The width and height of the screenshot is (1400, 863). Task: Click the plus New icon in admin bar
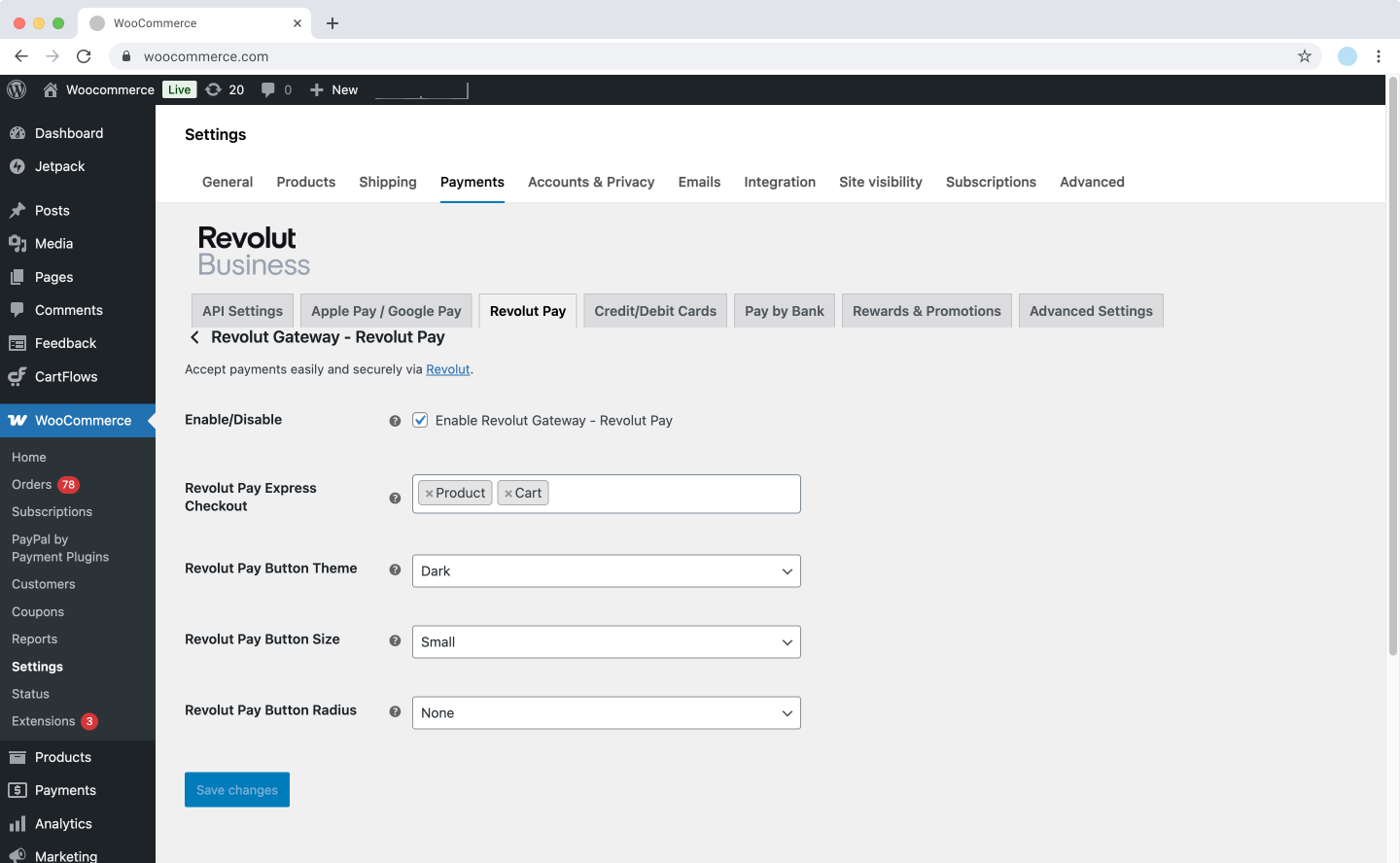point(317,89)
